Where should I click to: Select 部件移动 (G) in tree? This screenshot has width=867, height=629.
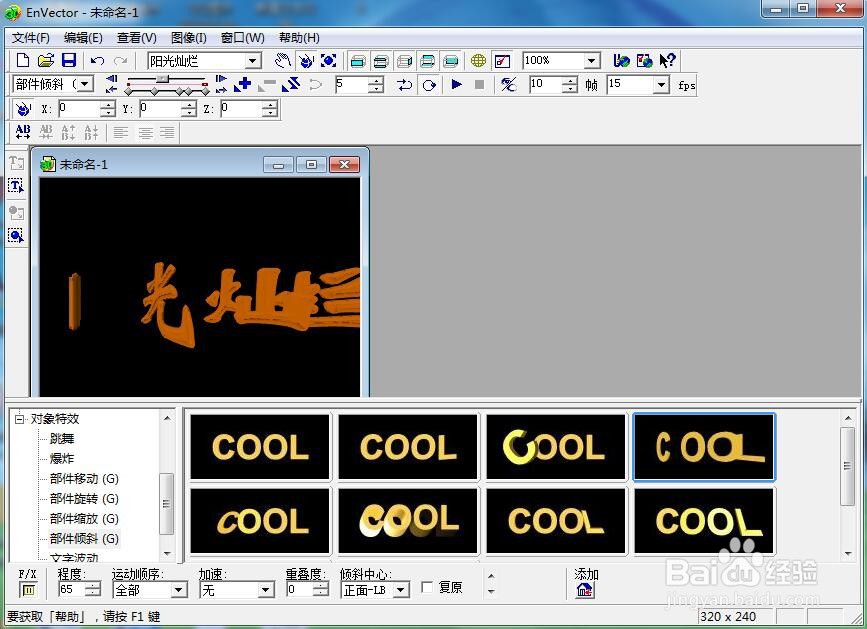click(84, 479)
